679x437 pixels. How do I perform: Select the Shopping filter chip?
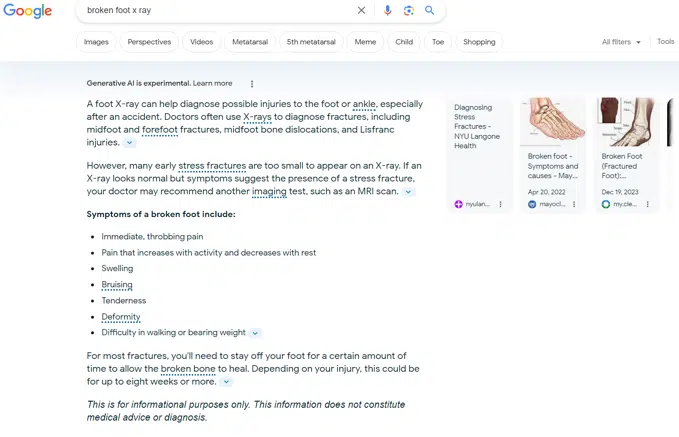(479, 42)
